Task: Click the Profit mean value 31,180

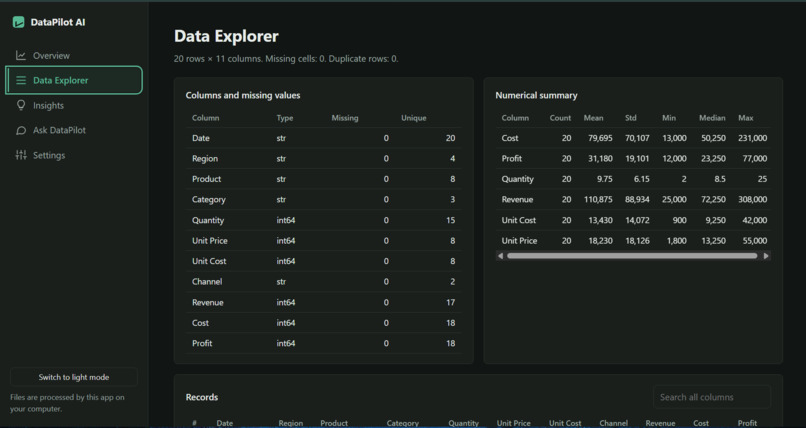Action: tap(600, 159)
